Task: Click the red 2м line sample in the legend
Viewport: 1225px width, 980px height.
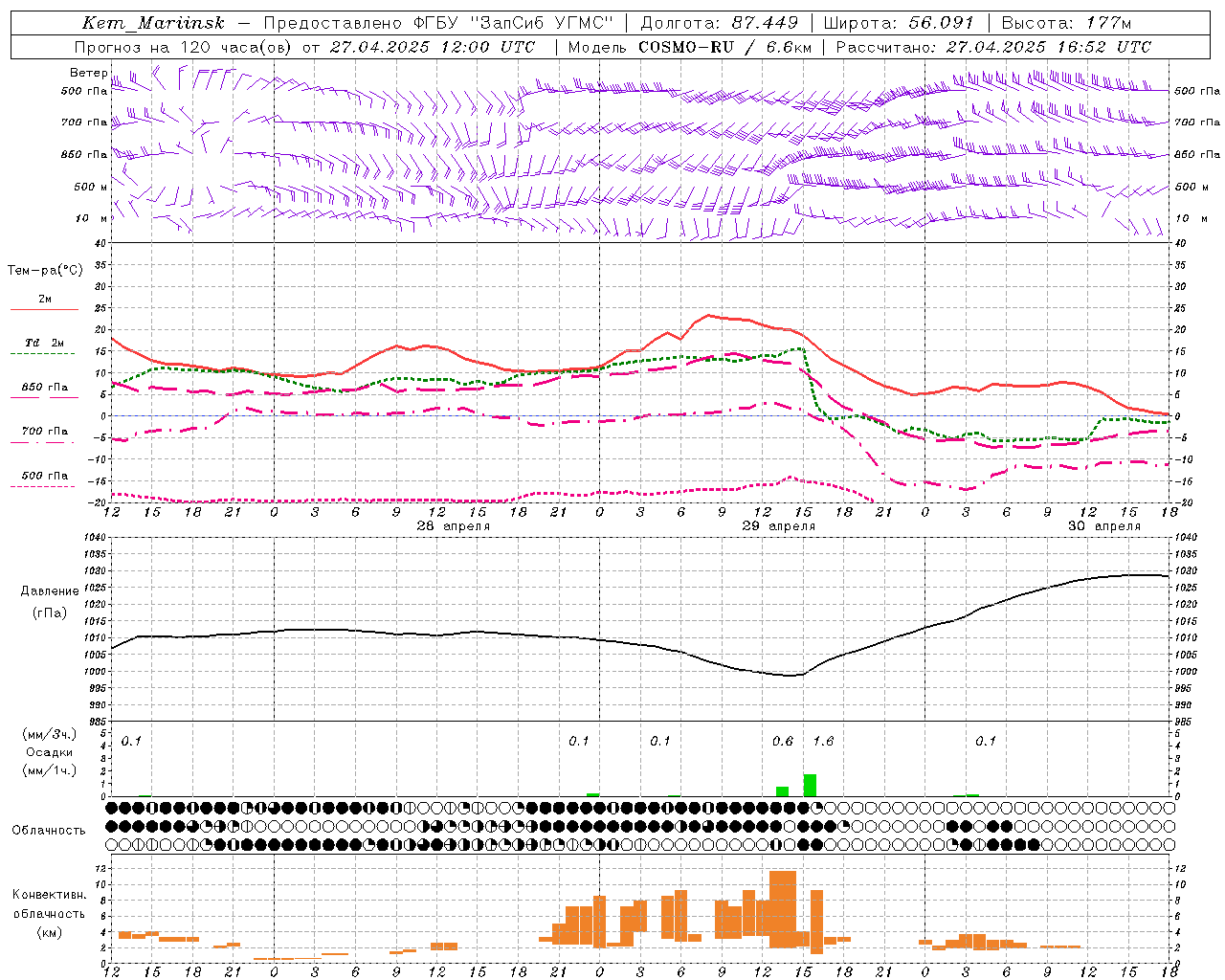Action: [44, 309]
